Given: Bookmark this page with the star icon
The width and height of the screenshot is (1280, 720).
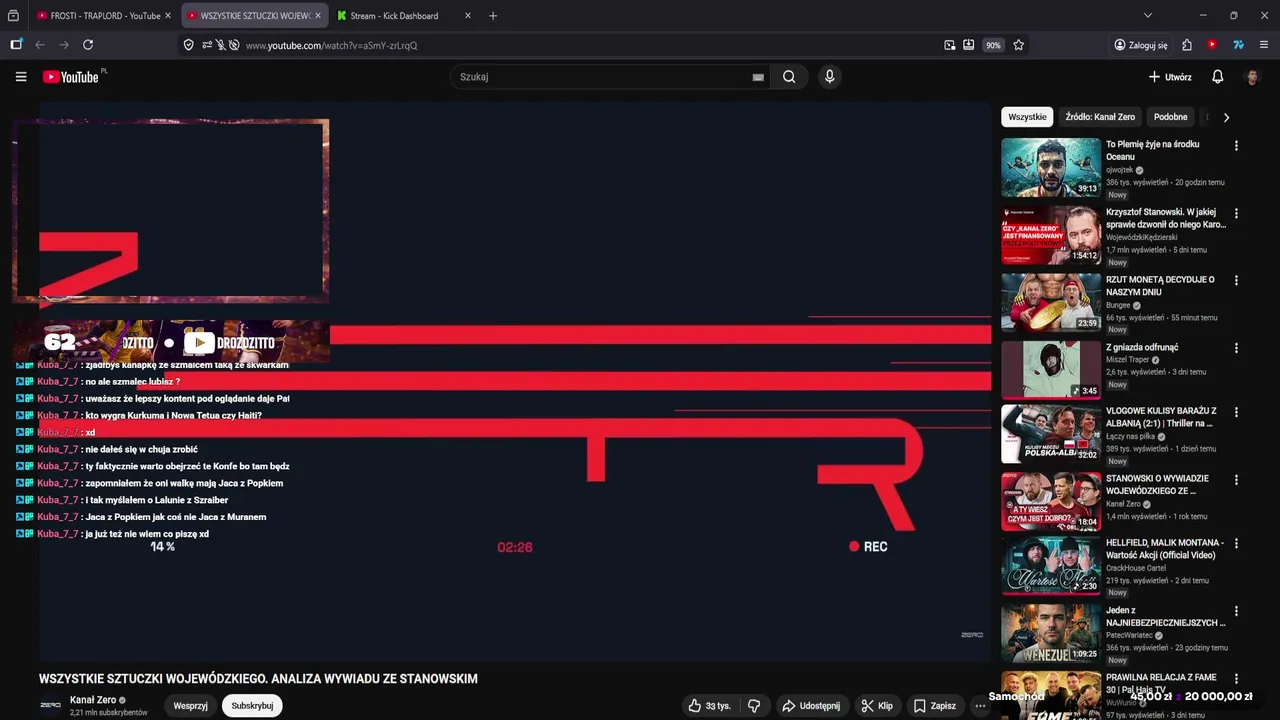Looking at the screenshot, I should click(x=1018, y=45).
